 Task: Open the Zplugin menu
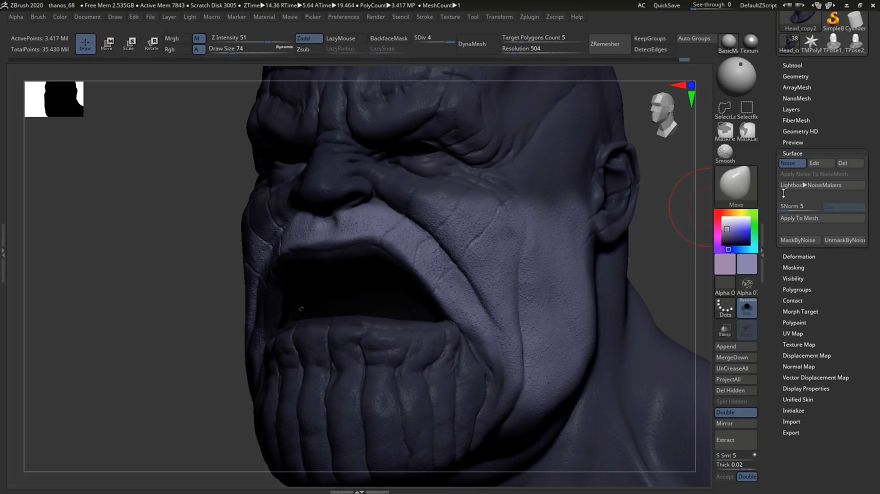(529, 17)
